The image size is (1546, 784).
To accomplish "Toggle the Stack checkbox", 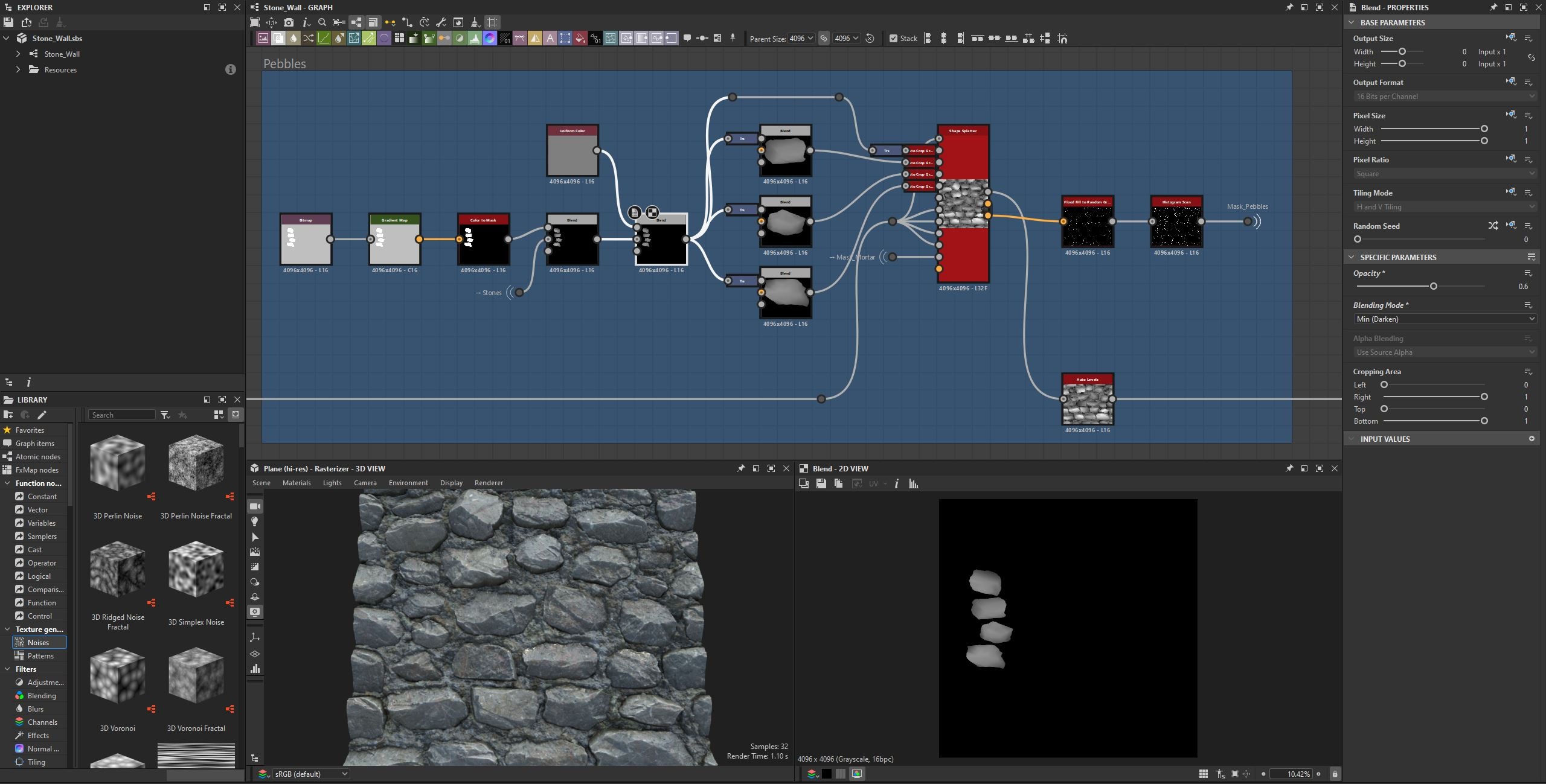I will click(x=893, y=38).
